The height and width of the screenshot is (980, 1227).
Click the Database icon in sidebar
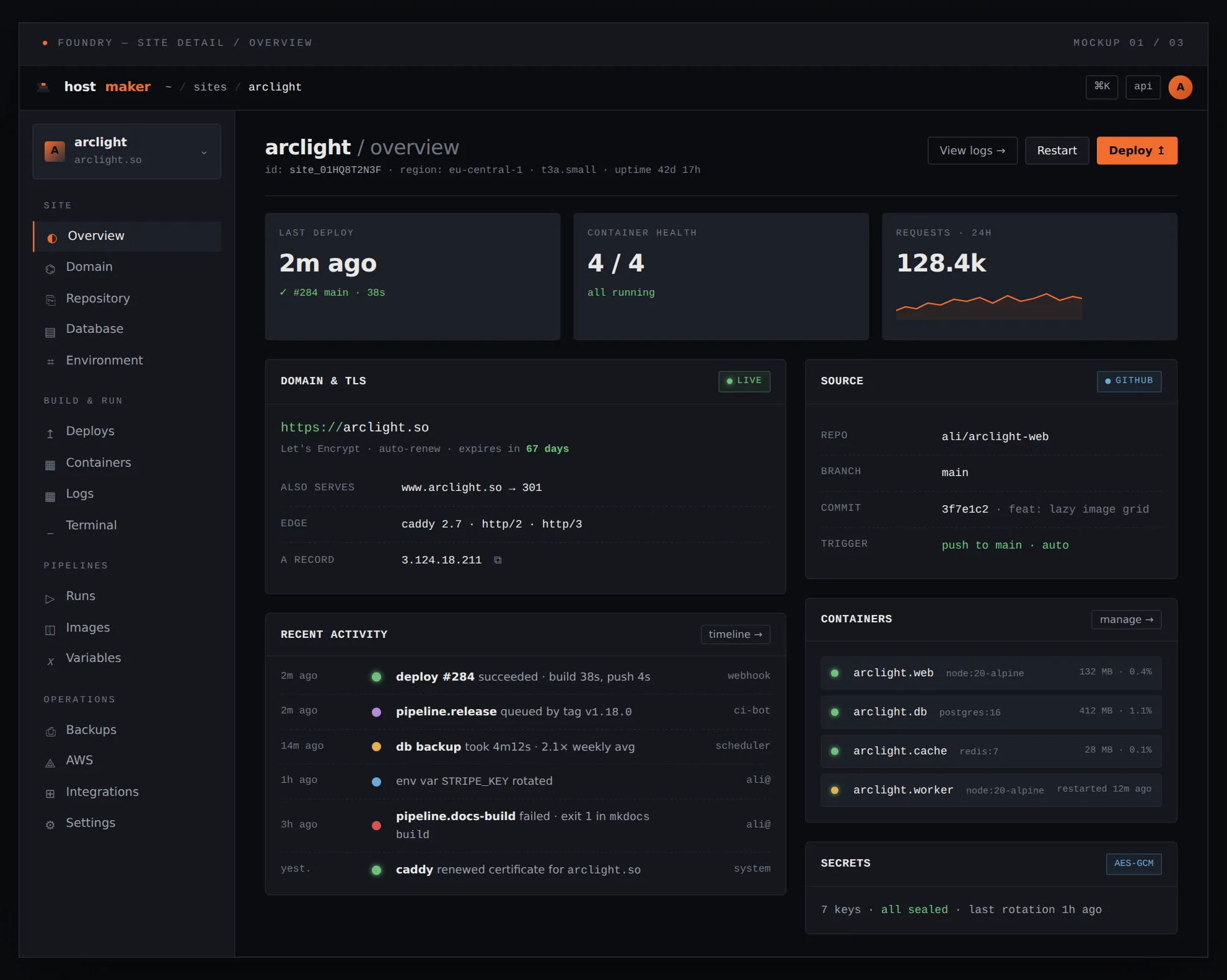click(50, 332)
